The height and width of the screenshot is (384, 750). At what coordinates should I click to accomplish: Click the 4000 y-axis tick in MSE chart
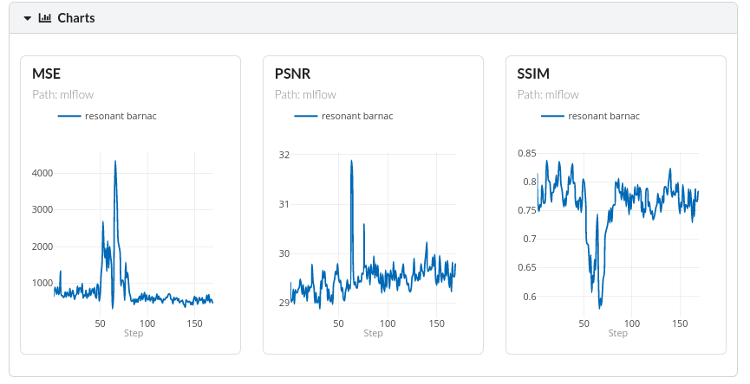42,173
